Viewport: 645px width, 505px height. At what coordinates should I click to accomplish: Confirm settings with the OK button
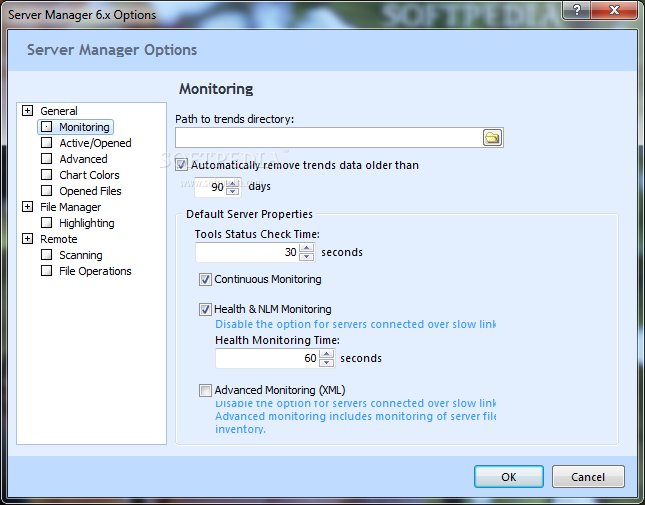tap(509, 477)
